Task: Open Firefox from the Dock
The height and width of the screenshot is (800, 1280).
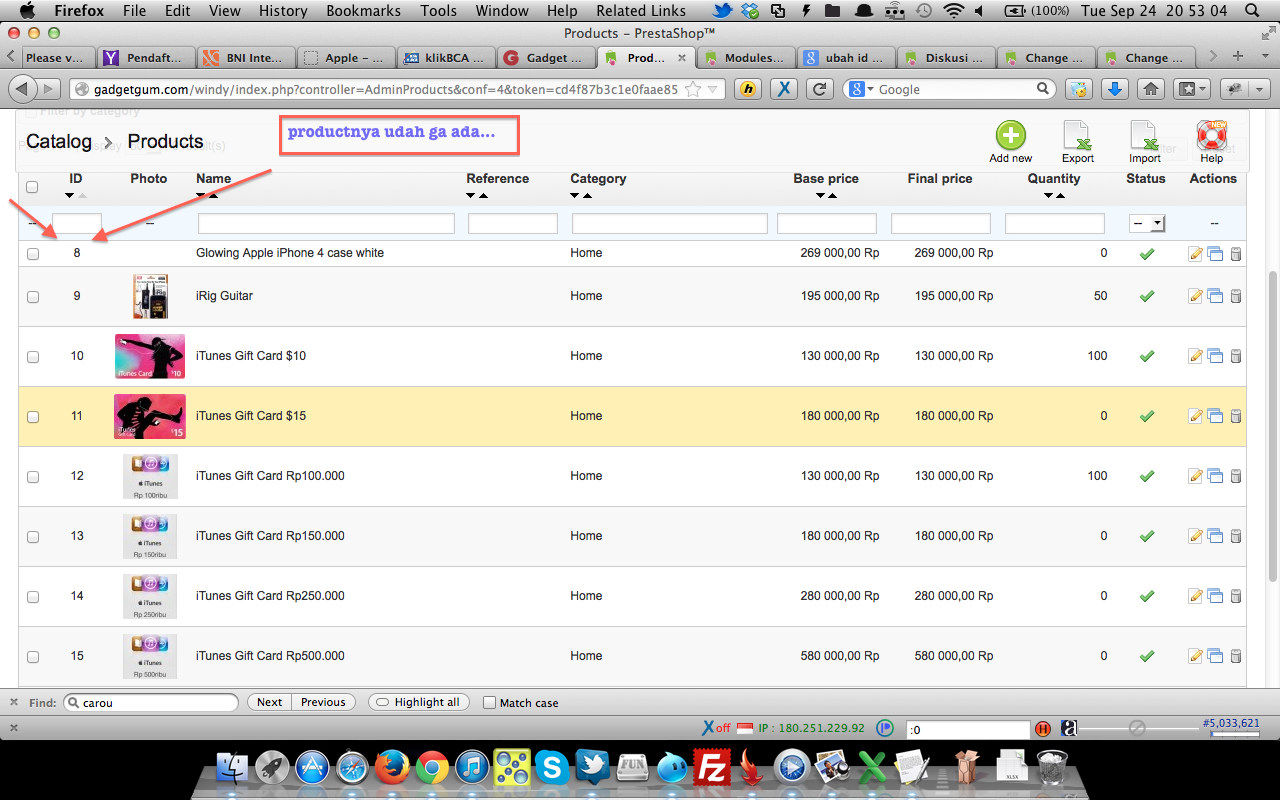Action: click(x=392, y=767)
